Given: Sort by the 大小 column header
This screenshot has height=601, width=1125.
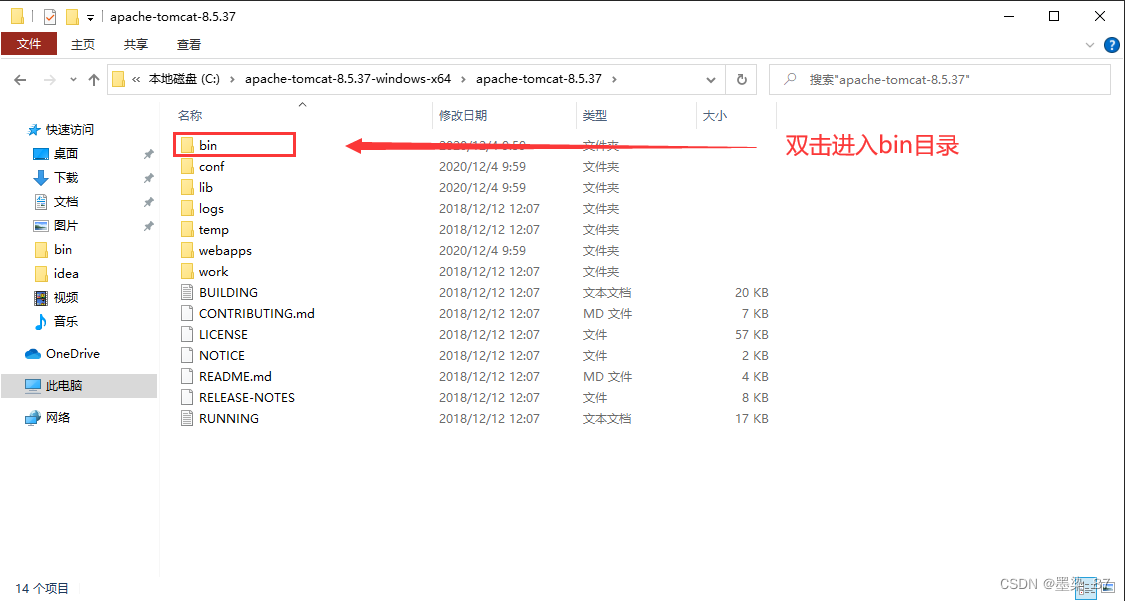Looking at the screenshot, I should (714, 115).
